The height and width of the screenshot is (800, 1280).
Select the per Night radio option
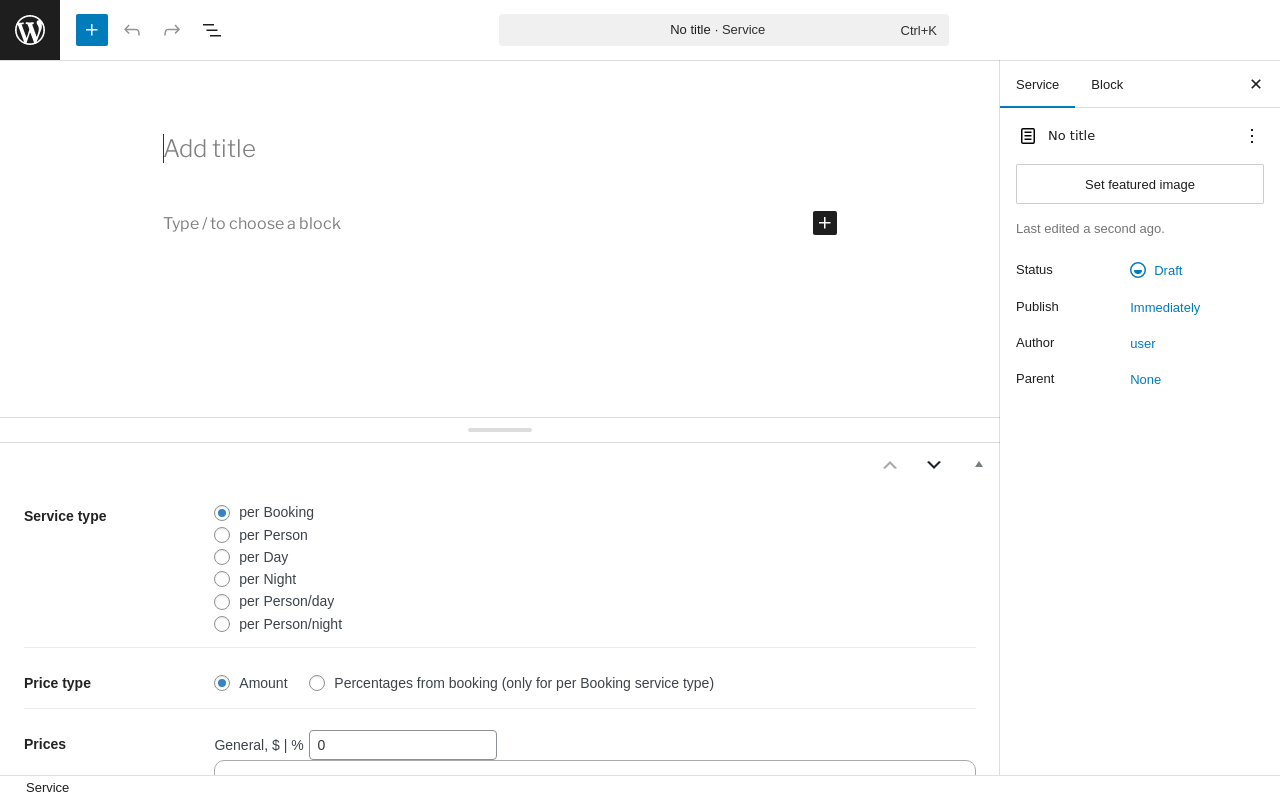point(222,579)
